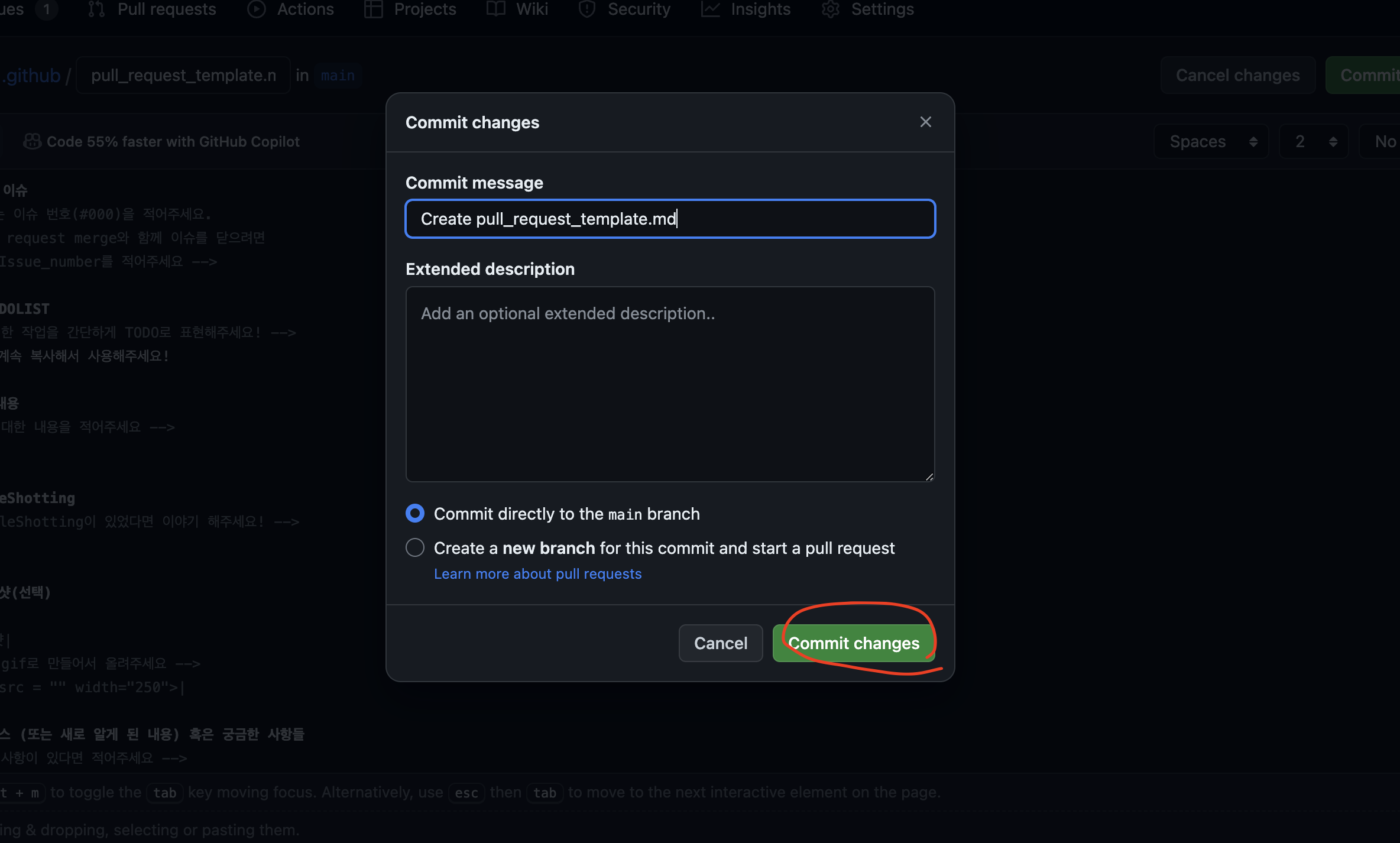Click the Extended description text area
1400x843 pixels.
coord(670,384)
